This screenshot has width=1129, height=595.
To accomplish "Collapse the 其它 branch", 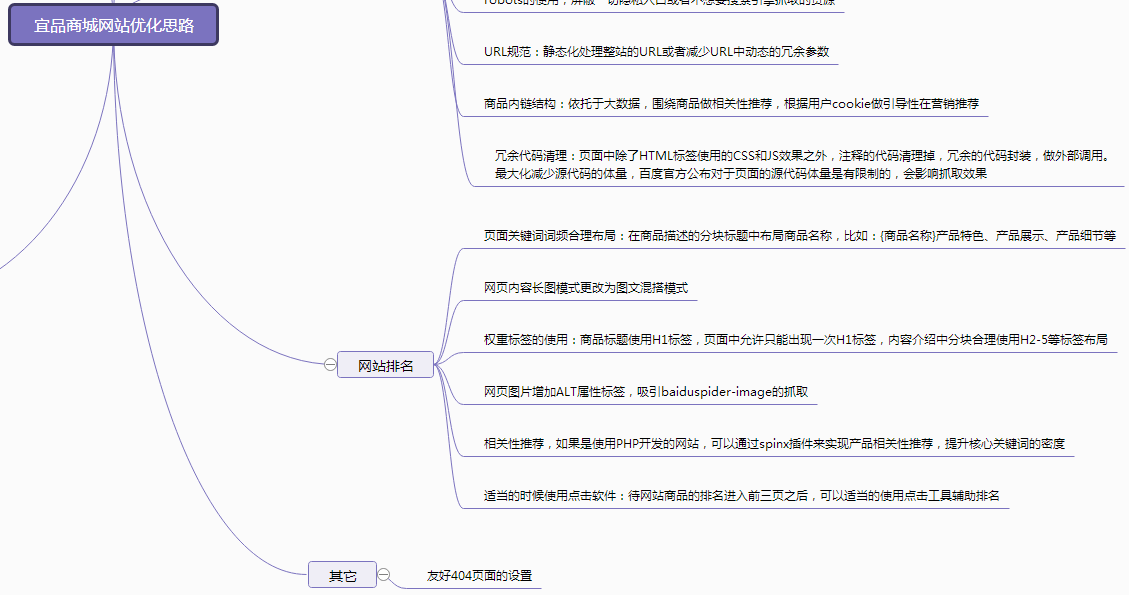I will pos(383,575).
